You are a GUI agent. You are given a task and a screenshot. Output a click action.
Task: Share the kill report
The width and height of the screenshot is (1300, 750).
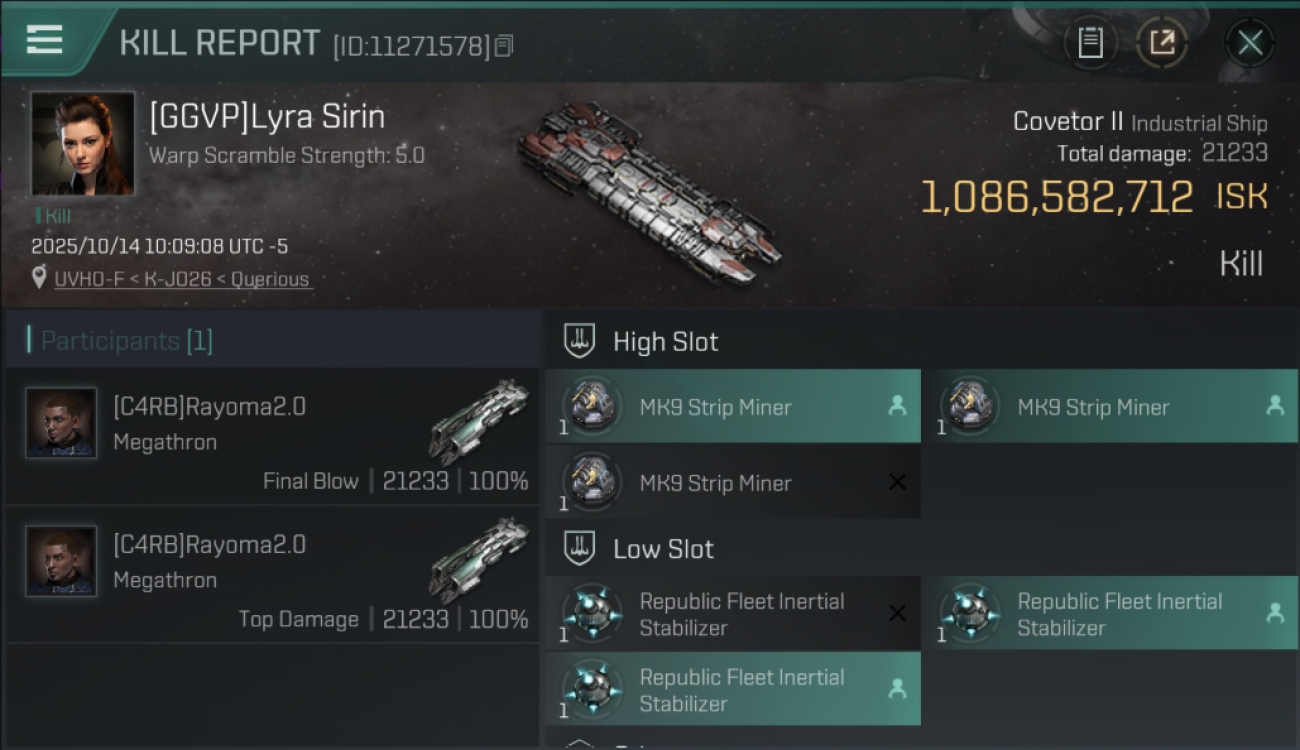click(1162, 42)
